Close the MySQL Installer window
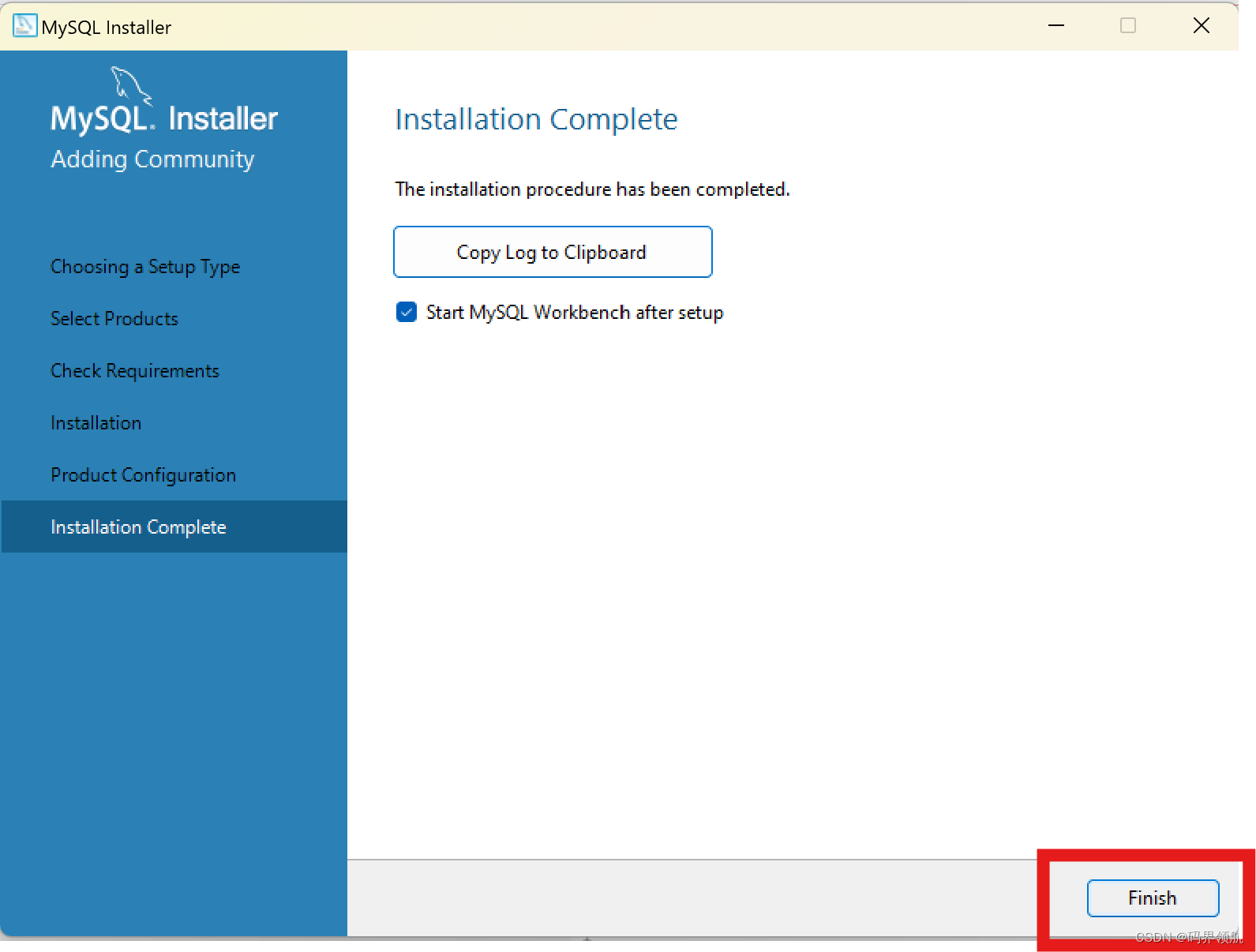The image size is (1256, 952). point(1202,26)
